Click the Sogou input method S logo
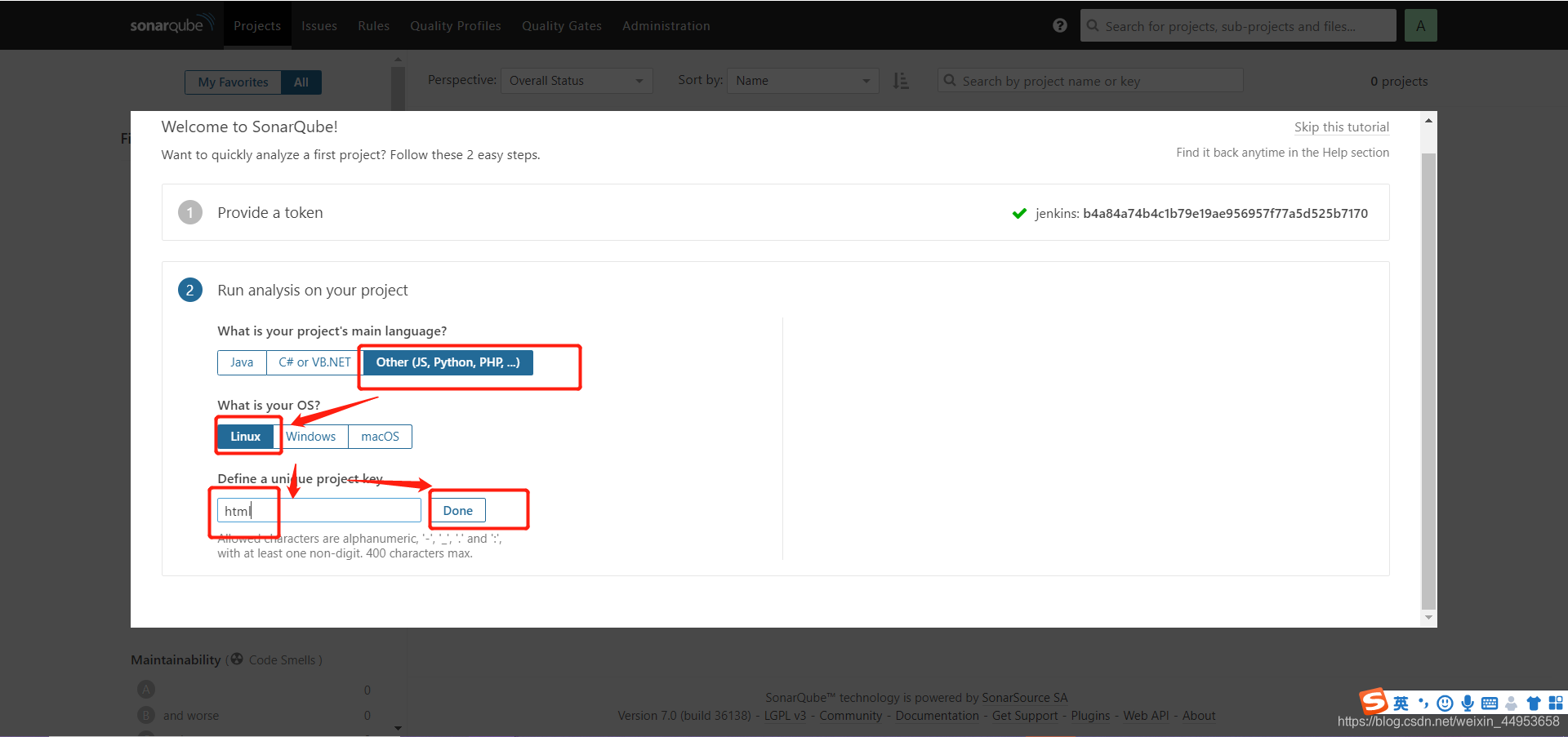Image resolution: width=1568 pixels, height=737 pixels. coord(1373,701)
